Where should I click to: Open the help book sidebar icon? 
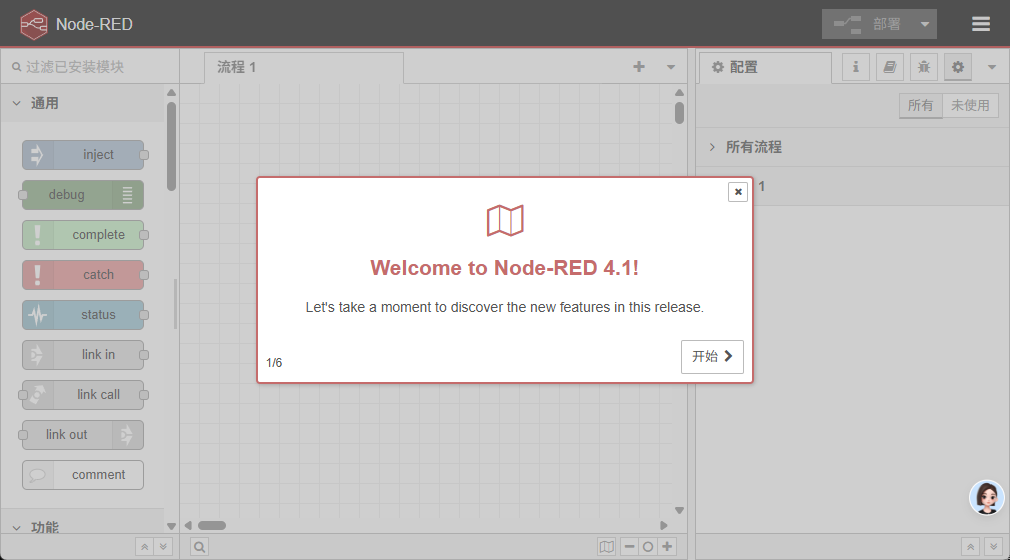point(890,66)
